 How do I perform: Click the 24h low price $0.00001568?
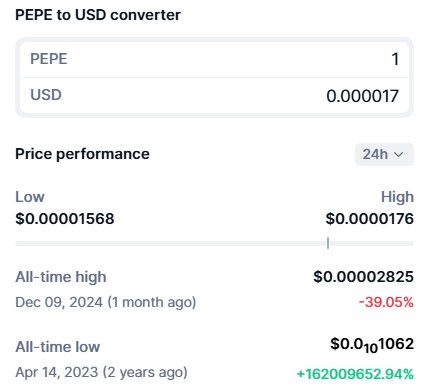click(65, 219)
